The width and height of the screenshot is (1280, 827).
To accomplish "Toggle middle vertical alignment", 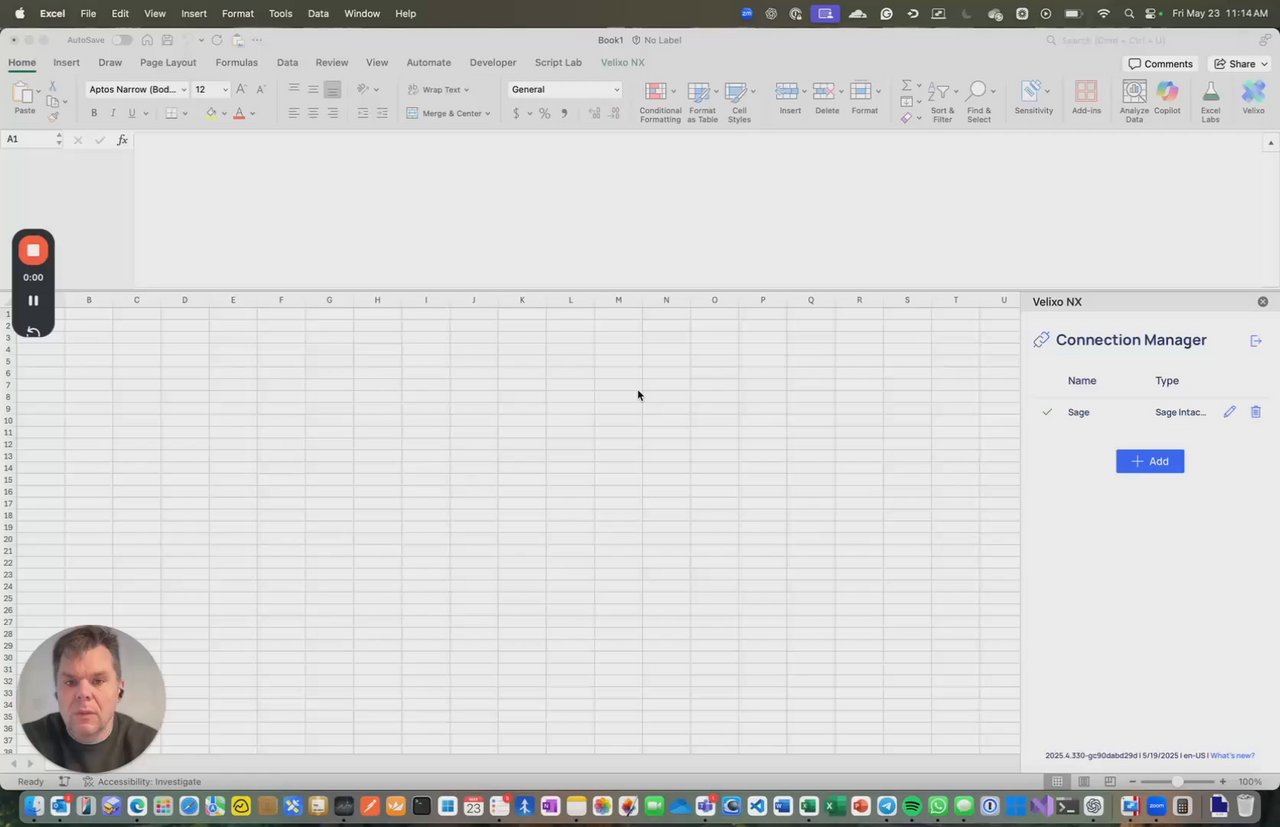I will point(313,90).
